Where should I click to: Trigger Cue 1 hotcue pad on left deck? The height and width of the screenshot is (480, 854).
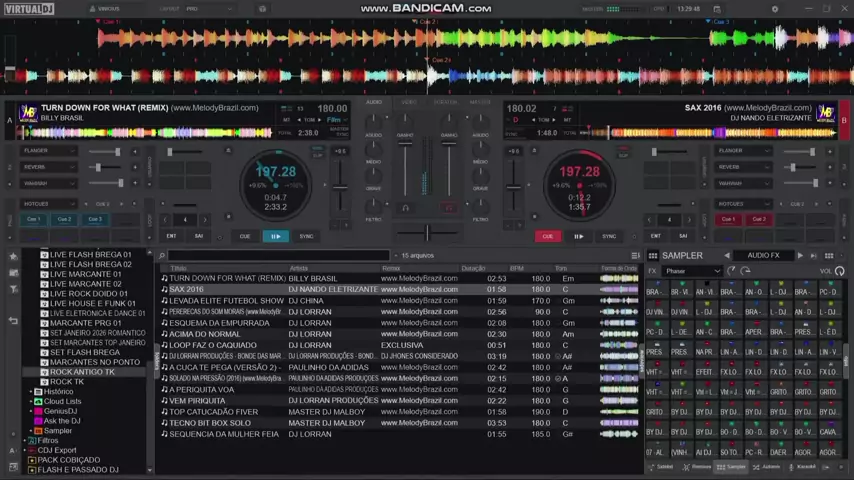[34, 219]
